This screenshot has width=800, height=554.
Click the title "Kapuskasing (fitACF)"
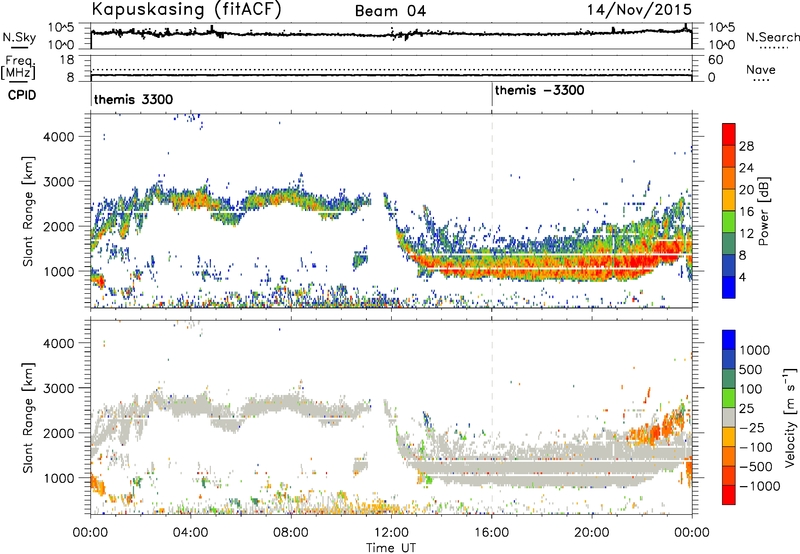[186, 9]
